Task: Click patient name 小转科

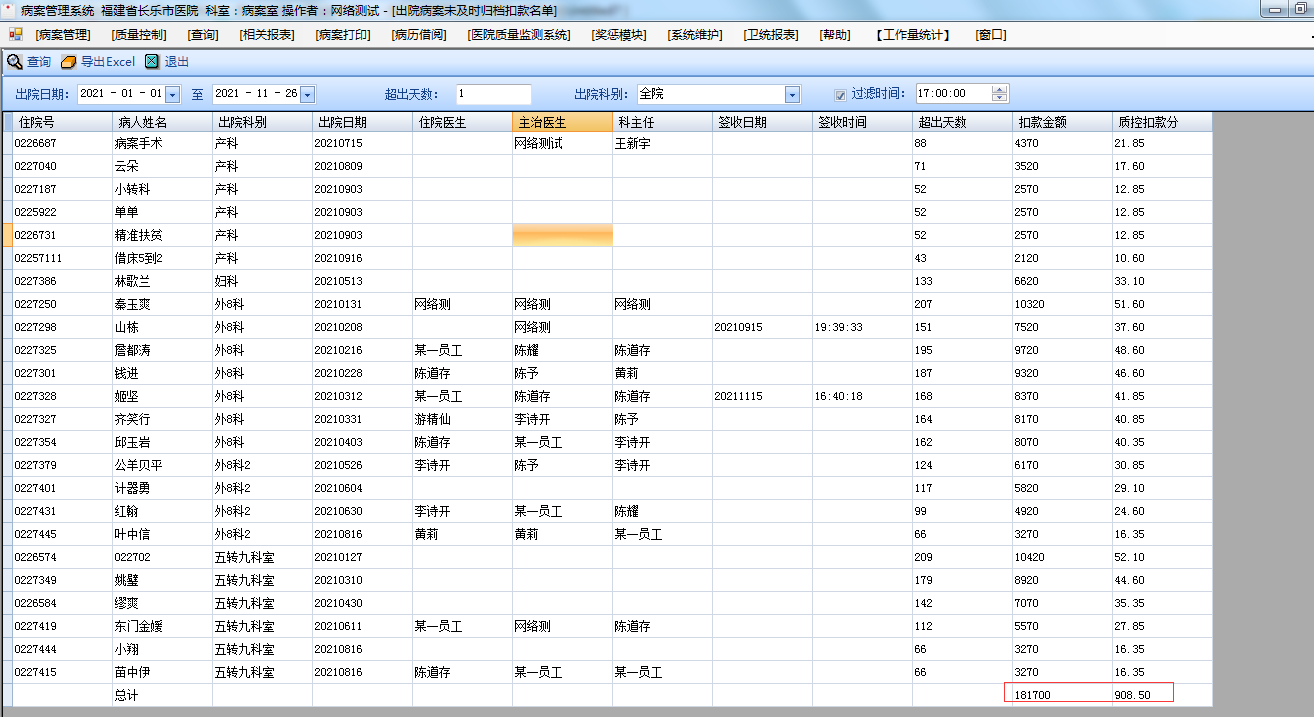Action: 132,189
